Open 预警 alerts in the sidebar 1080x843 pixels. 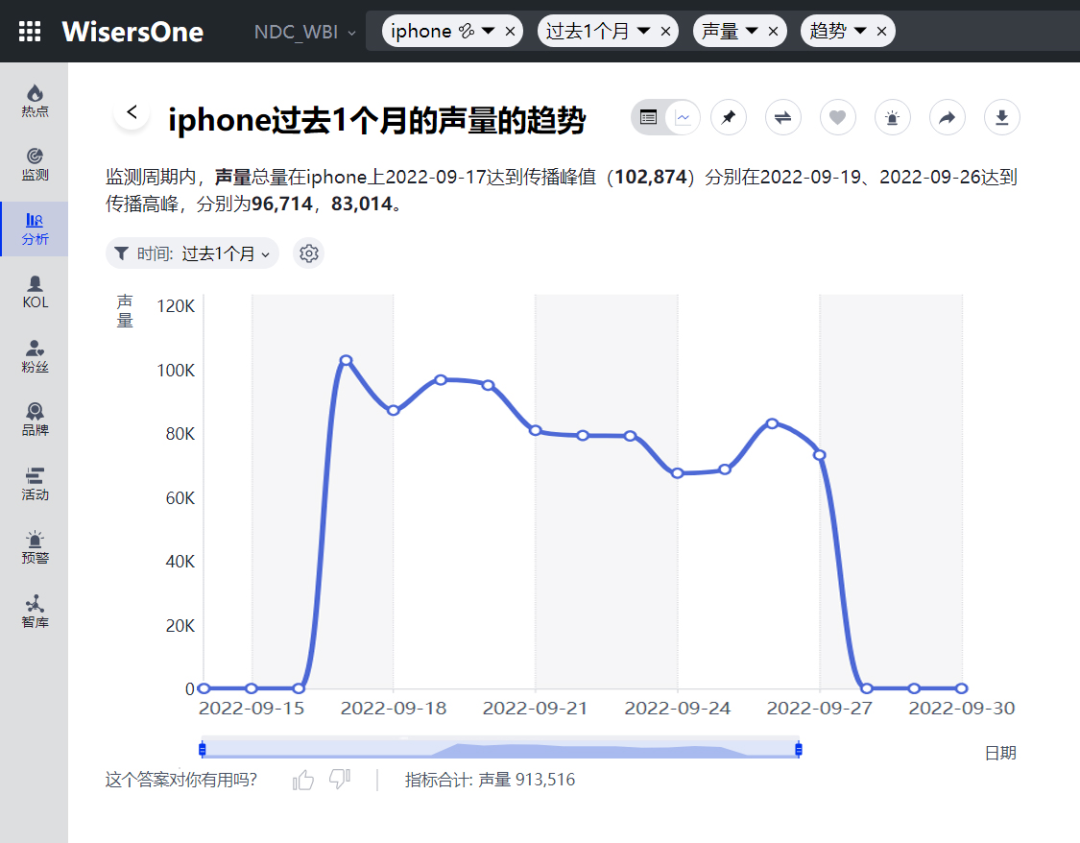(34, 548)
